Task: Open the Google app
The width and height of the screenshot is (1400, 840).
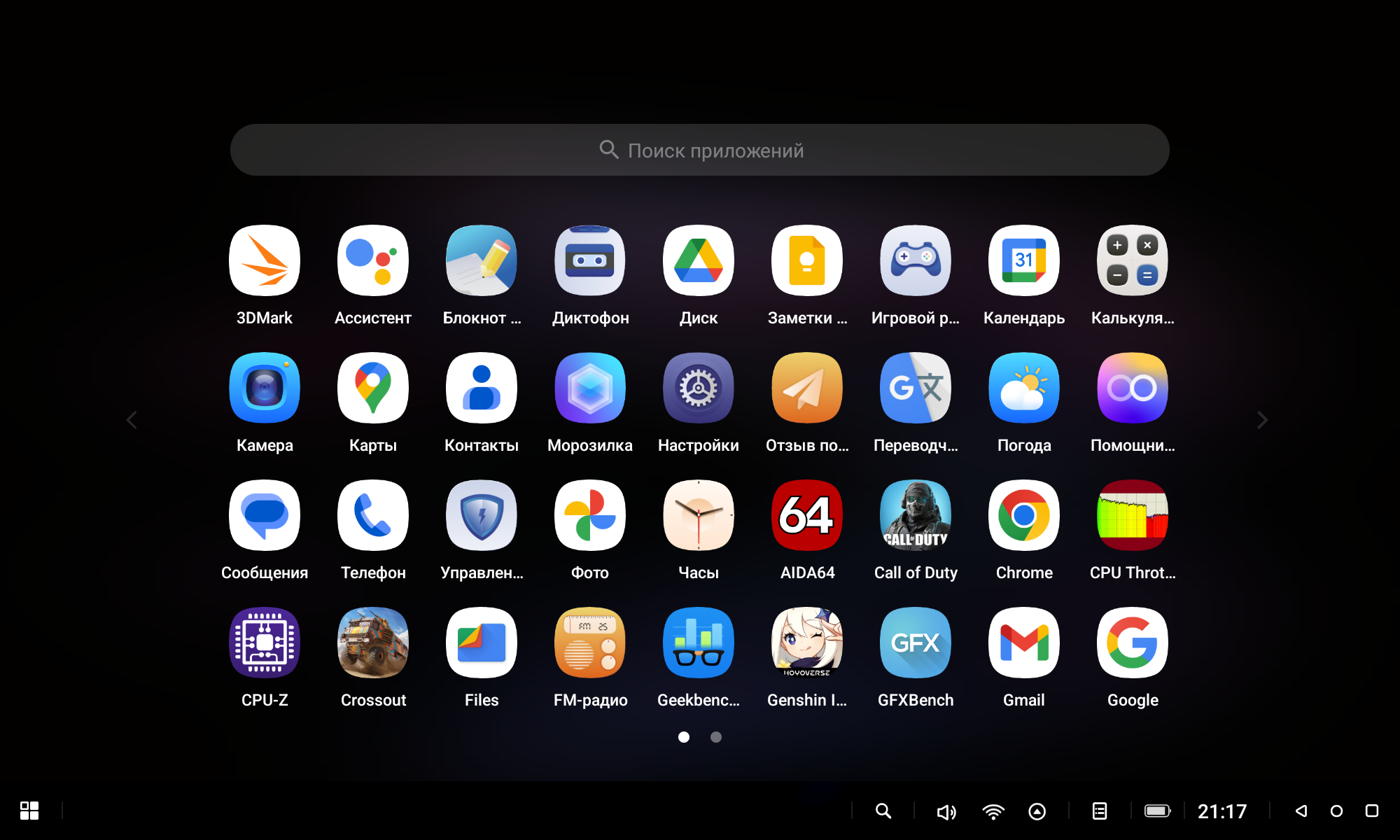Action: pyautogui.click(x=1133, y=643)
